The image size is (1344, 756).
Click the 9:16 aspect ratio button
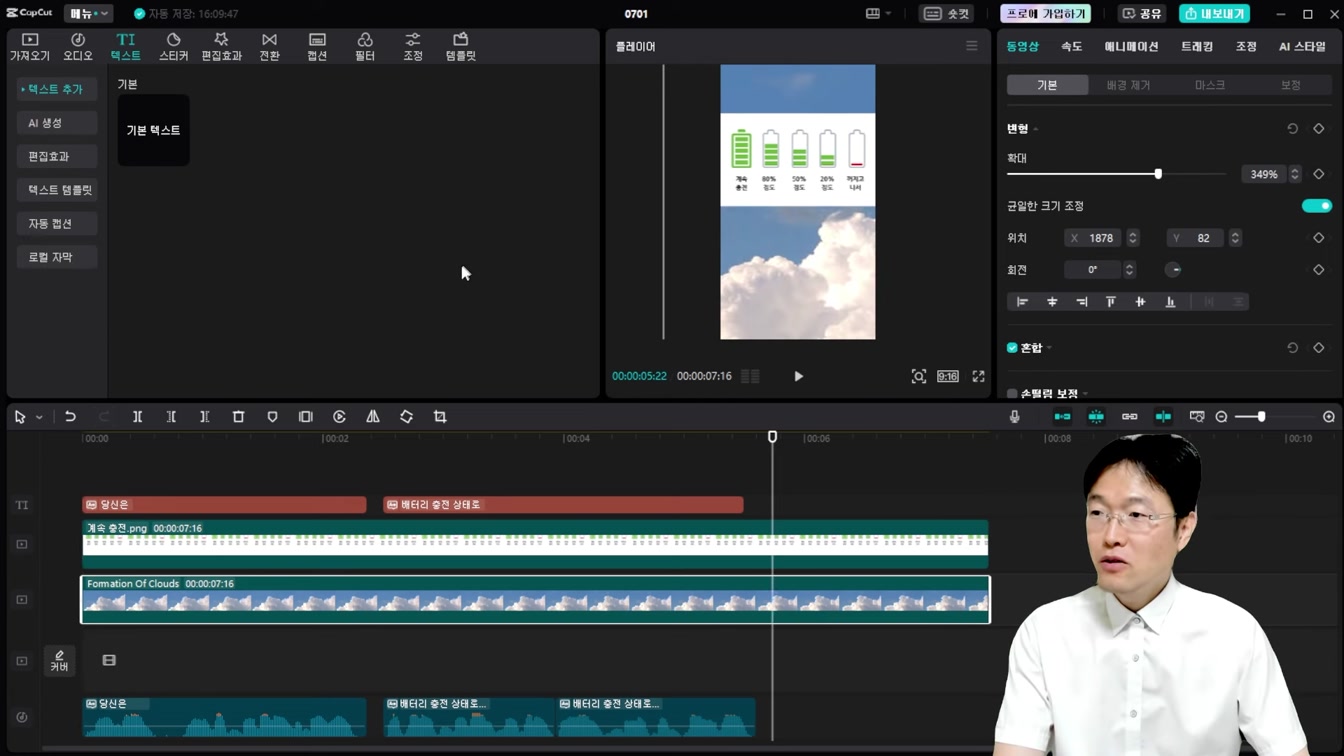point(948,376)
